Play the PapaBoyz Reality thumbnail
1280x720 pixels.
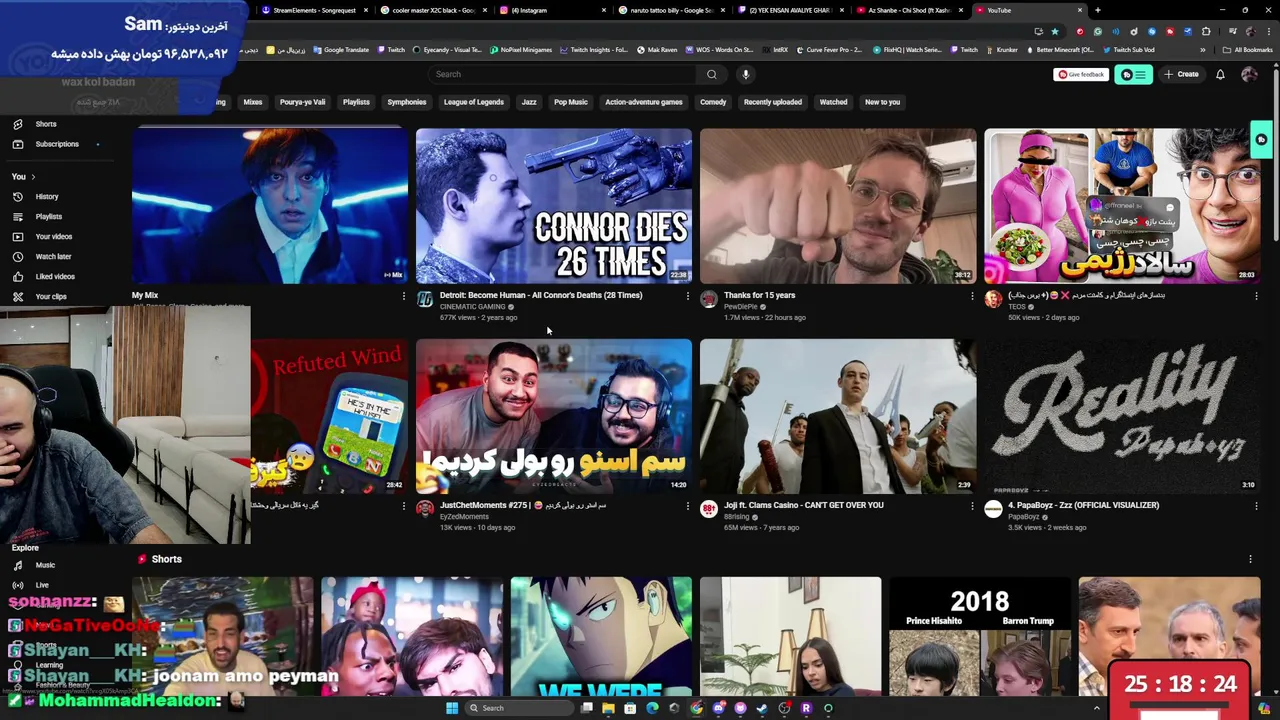[1122, 416]
